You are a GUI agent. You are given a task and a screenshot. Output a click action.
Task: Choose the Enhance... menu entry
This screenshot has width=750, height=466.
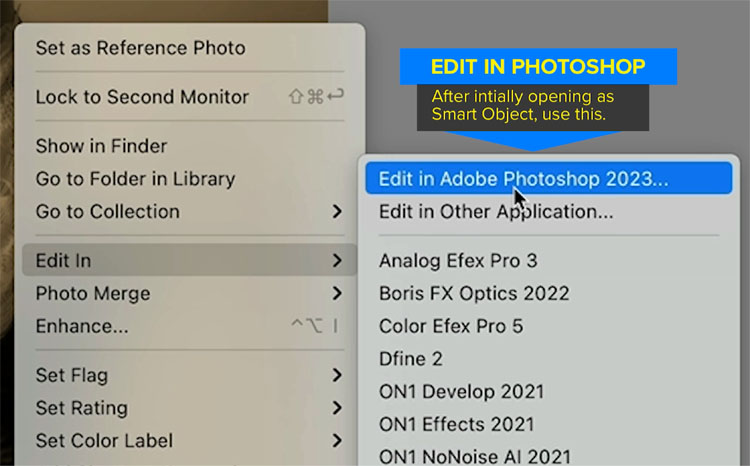click(x=189, y=326)
